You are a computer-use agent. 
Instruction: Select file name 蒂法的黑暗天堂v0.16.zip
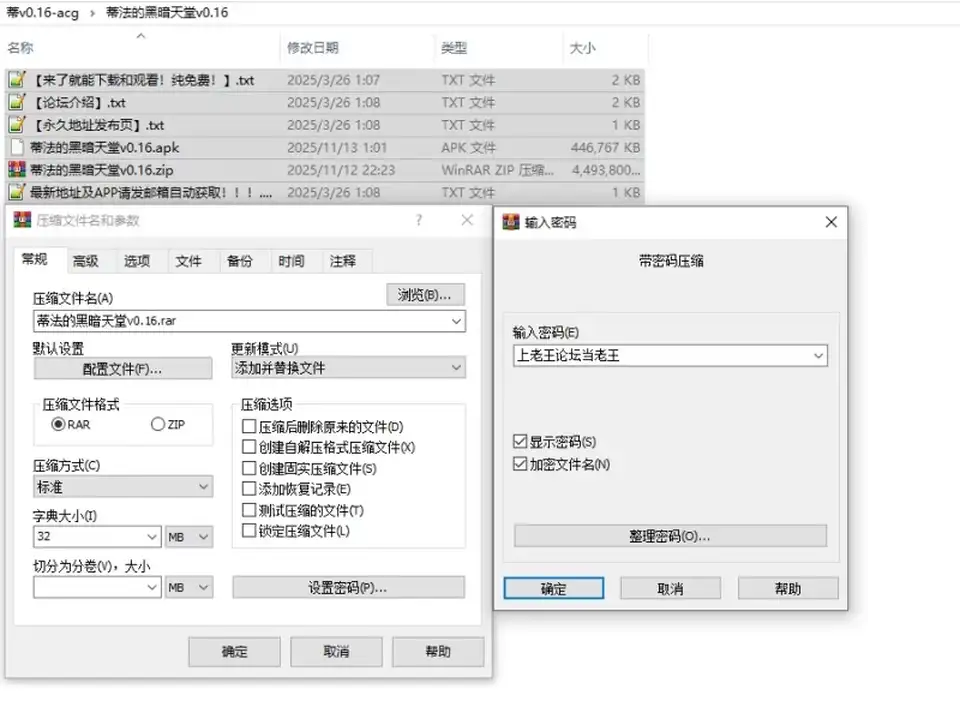click(x=102, y=170)
